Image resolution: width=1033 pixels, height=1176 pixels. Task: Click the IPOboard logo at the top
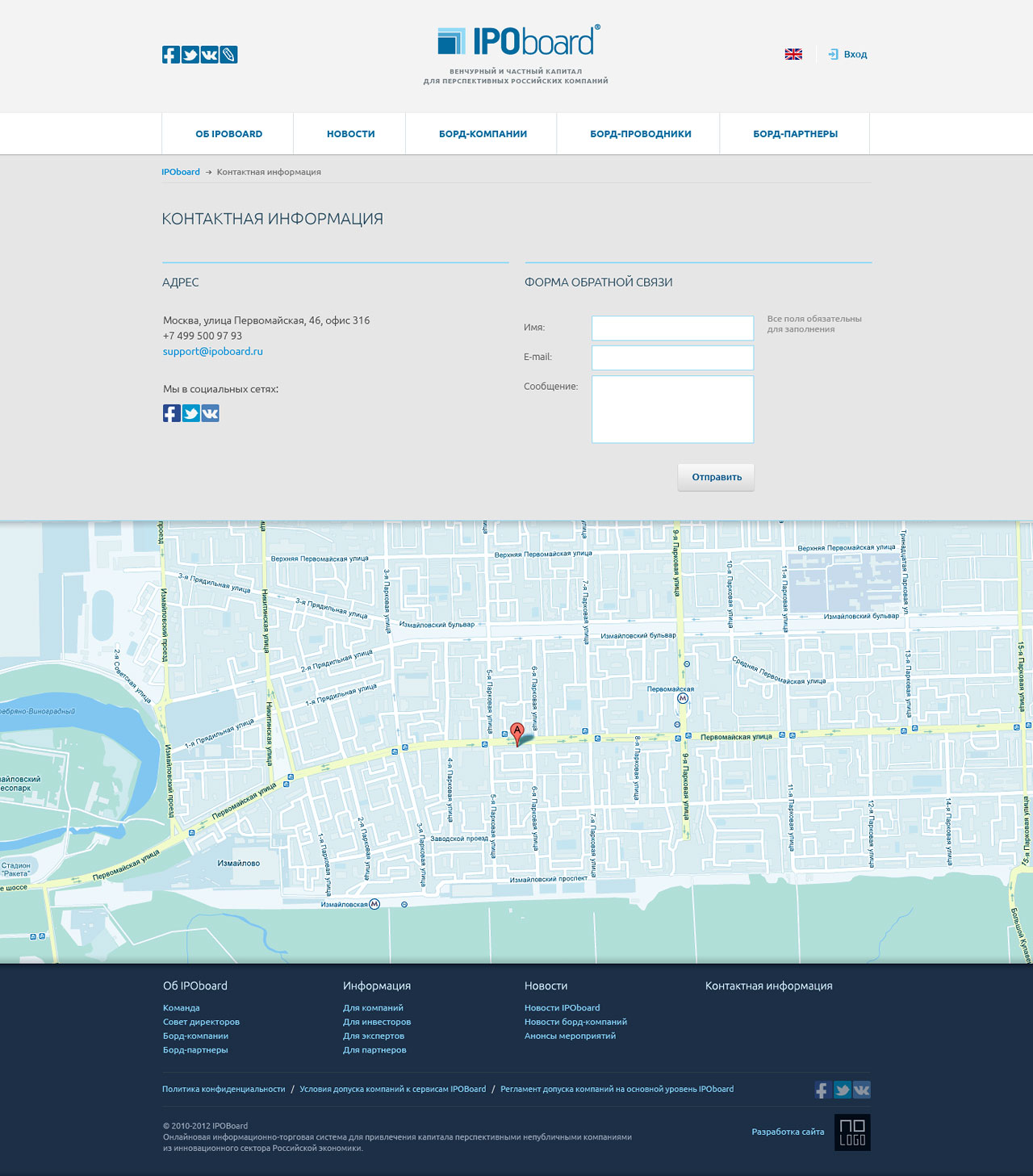[x=516, y=42]
